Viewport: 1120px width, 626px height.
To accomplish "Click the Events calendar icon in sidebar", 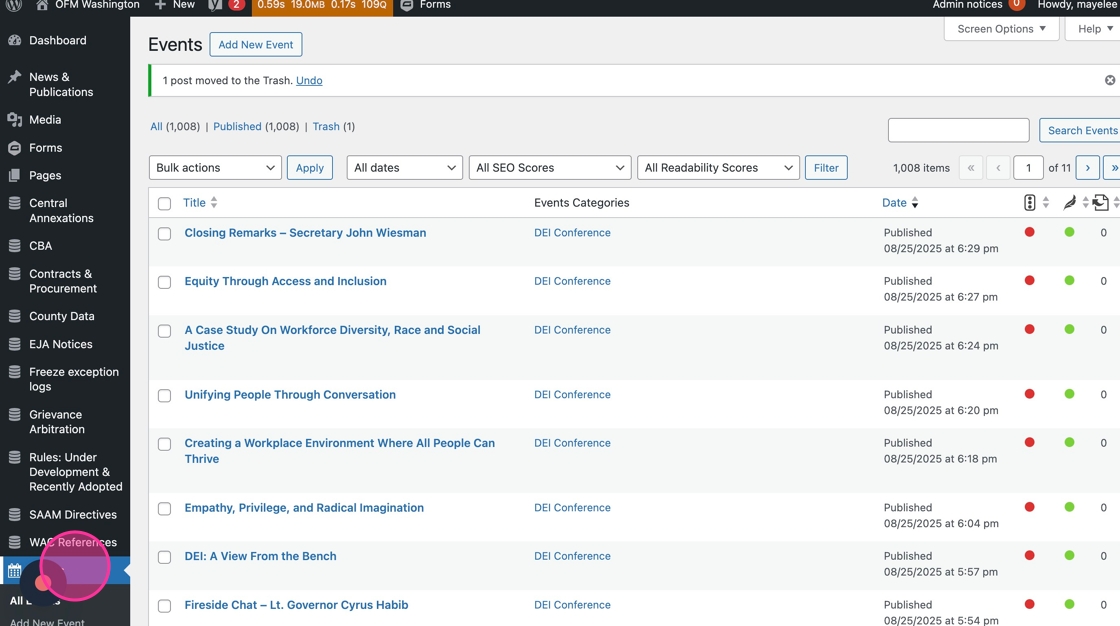I will 14,570.
